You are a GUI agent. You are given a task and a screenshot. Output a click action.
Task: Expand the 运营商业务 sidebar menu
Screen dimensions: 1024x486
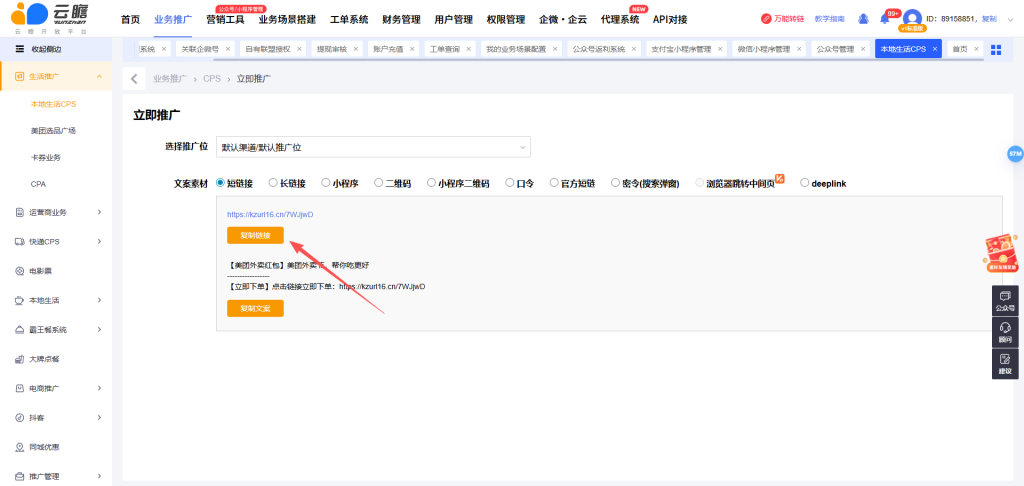click(56, 212)
